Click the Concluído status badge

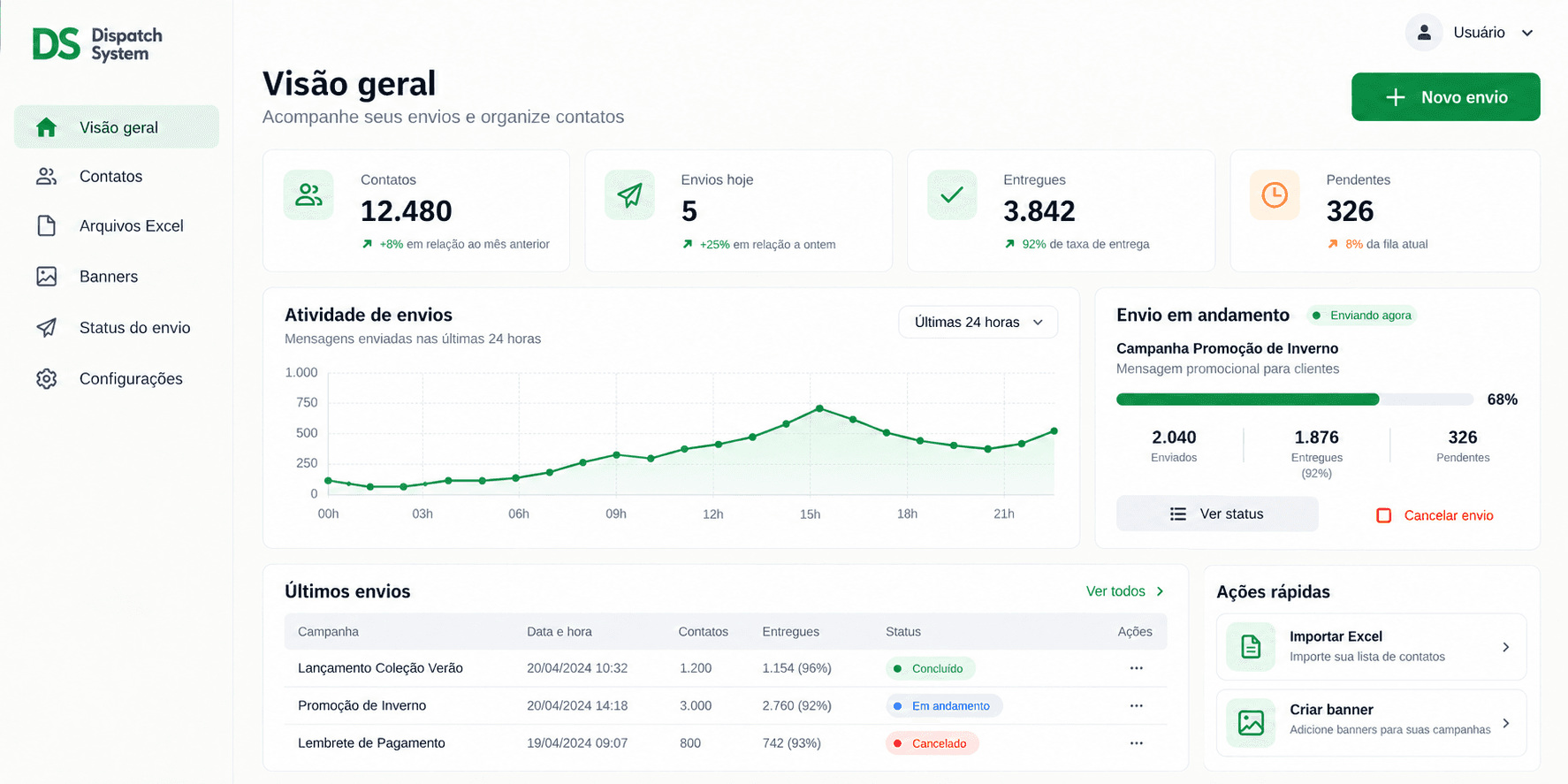[x=930, y=669]
